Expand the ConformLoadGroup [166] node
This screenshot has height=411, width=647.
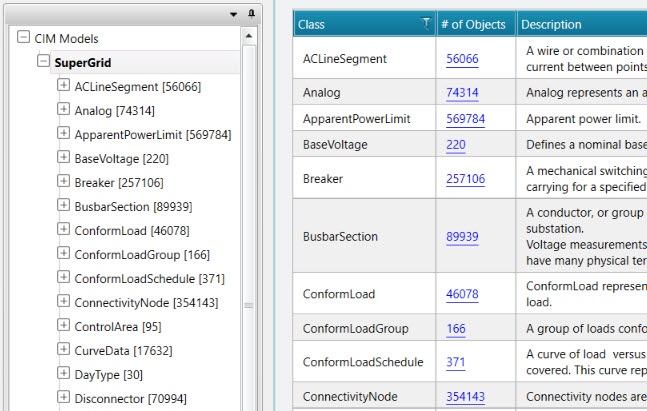63,253
